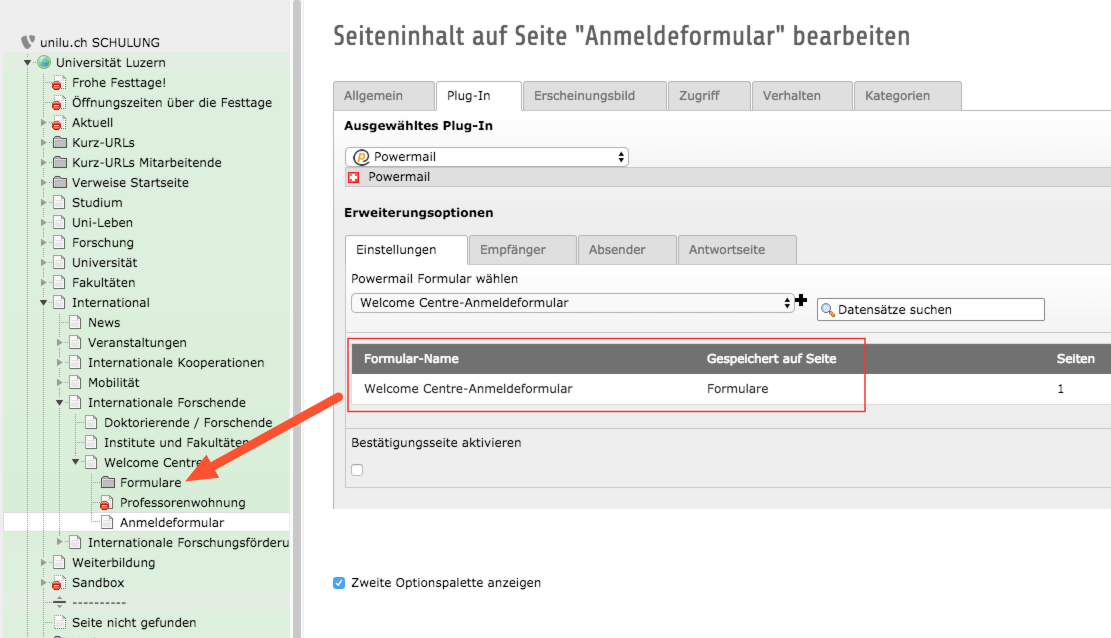This screenshot has height=638, width=1111.
Task: Collapse the Welcome Centre tree node
Action: (75, 462)
